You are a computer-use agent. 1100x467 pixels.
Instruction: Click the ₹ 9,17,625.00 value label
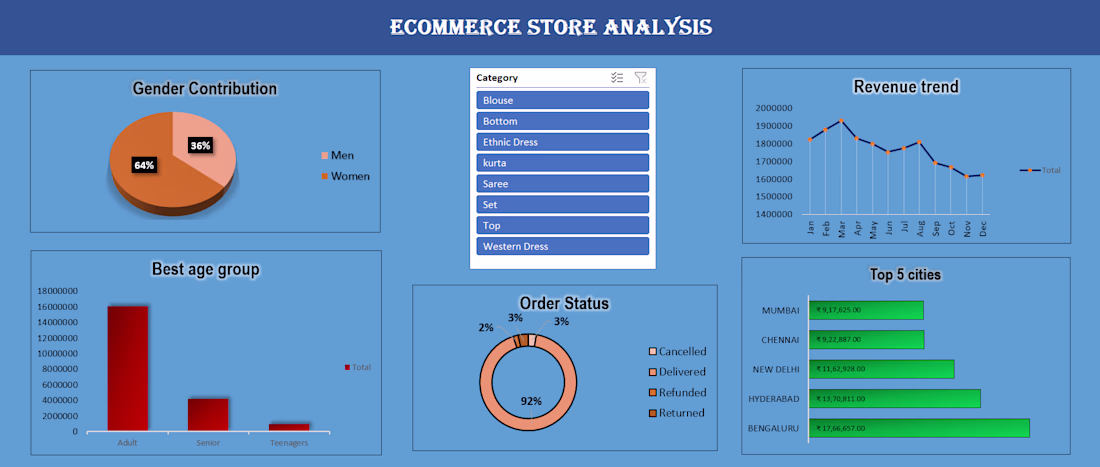click(x=838, y=310)
